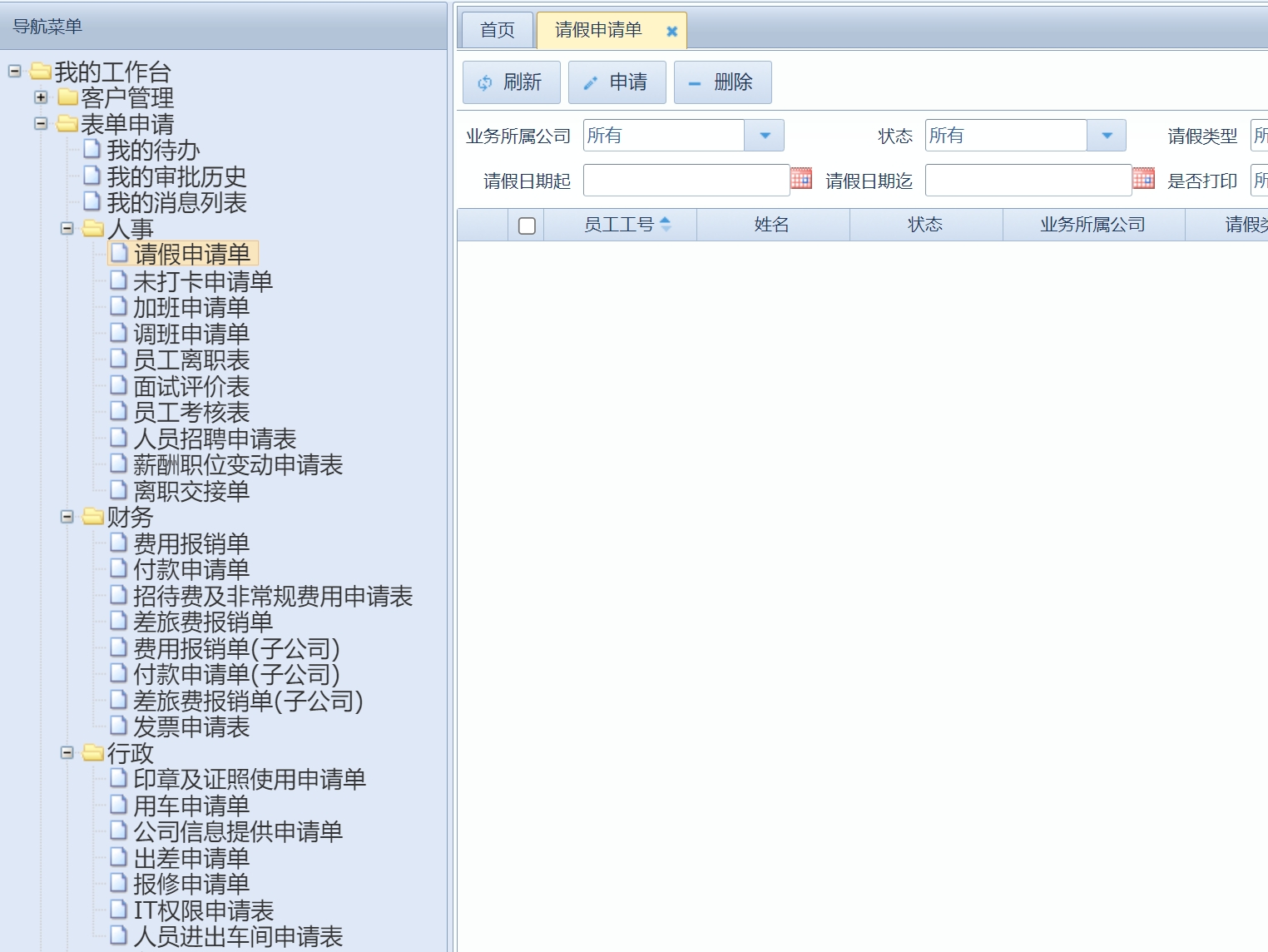The image size is (1268, 952).
Task: Open 差旅费报销单 in the tree
Action: [x=203, y=622]
